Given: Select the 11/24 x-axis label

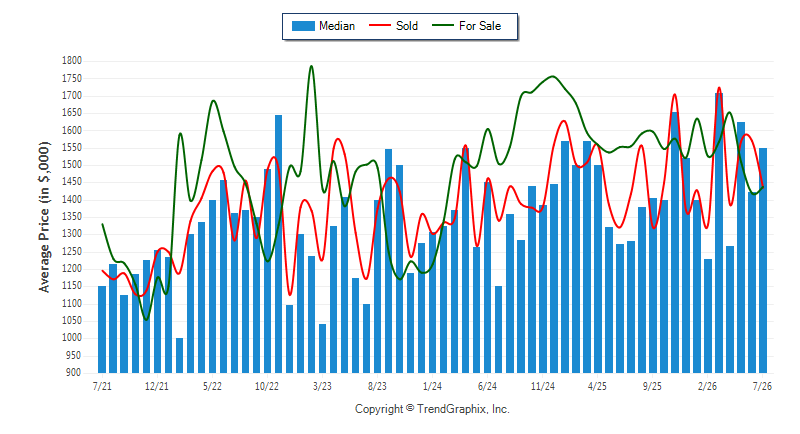Looking at the screenshot, I should pos(542,386).
